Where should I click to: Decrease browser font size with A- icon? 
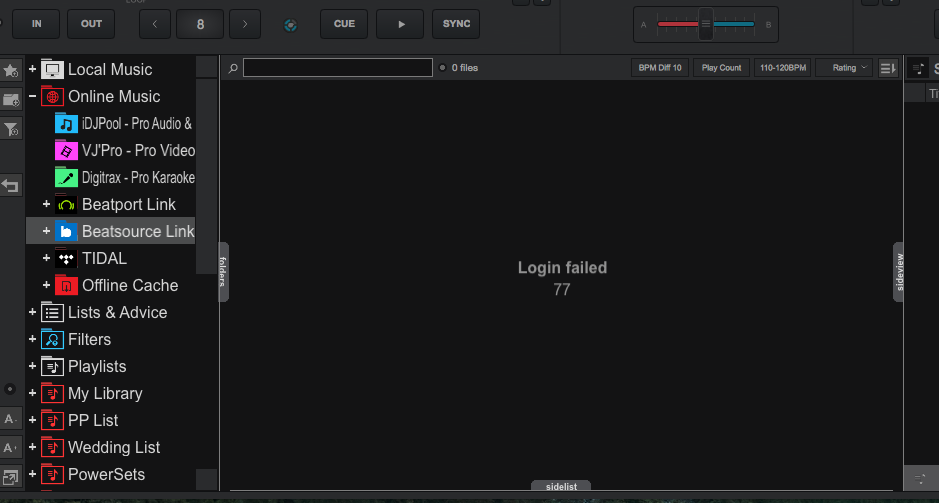(x=11, y=419)
